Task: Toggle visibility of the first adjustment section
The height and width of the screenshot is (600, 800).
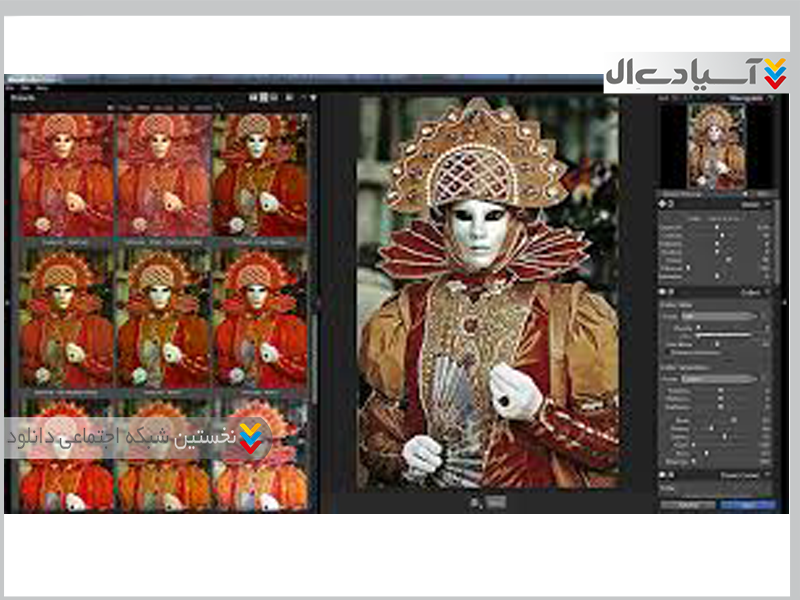Action: point(660,205)
